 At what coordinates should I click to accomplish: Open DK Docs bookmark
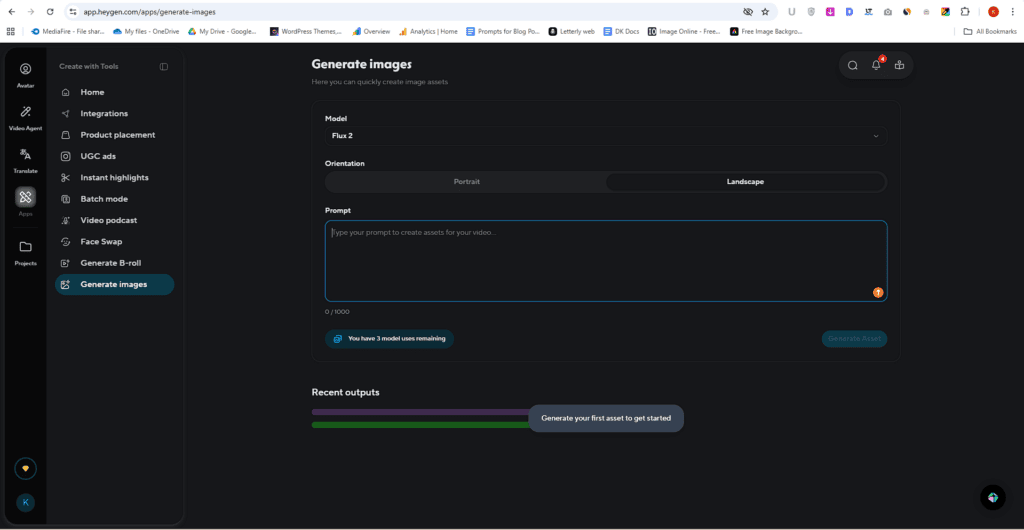click(621, 31)
